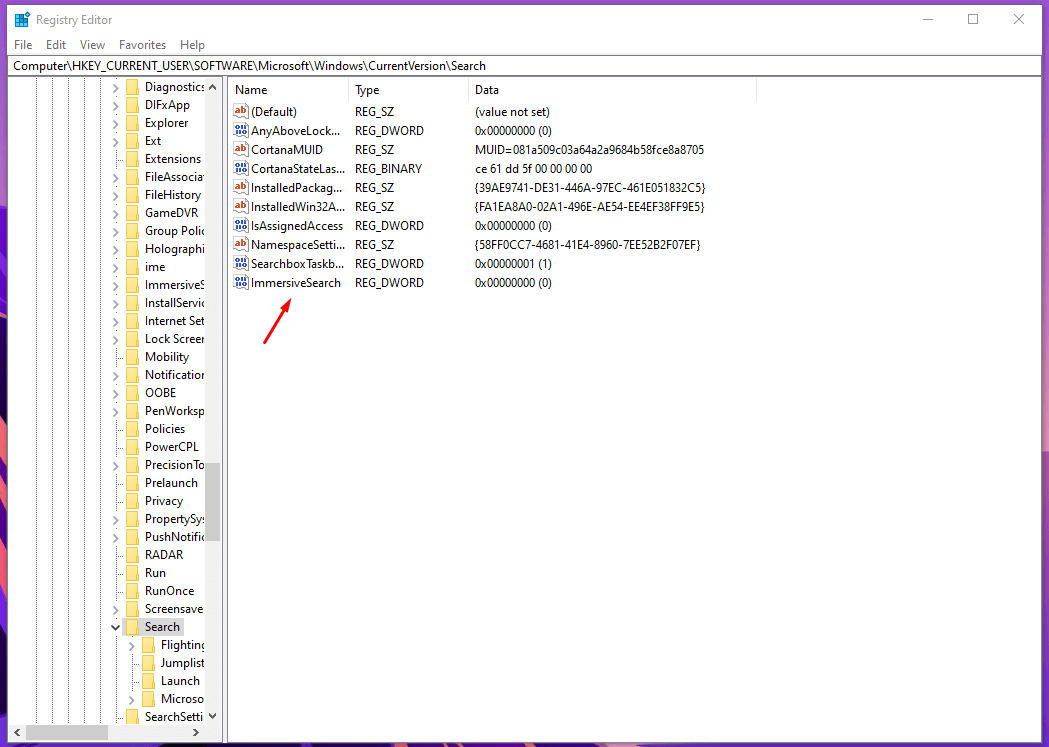
Task: Click the AnyAboveLock... DWORD icon
Action: 241,130
